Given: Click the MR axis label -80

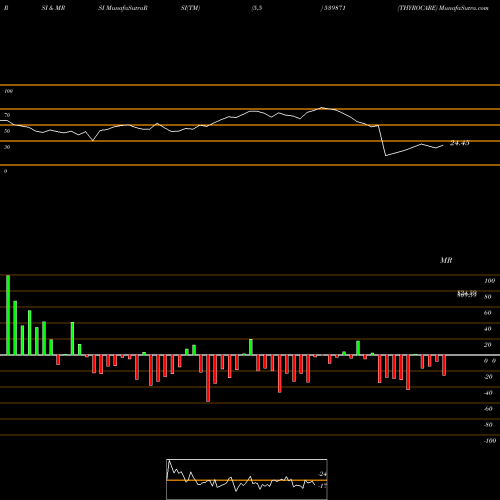Looking at the screenshot, I should click(x=488, y=425).
